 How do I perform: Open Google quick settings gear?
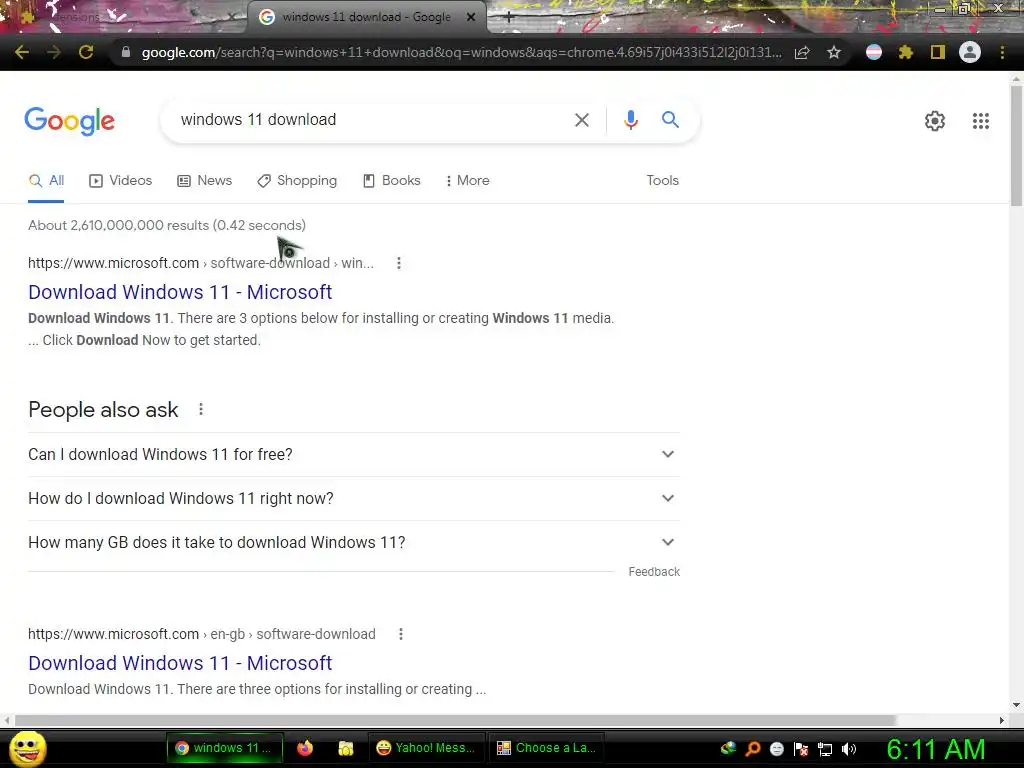(935, 121)
